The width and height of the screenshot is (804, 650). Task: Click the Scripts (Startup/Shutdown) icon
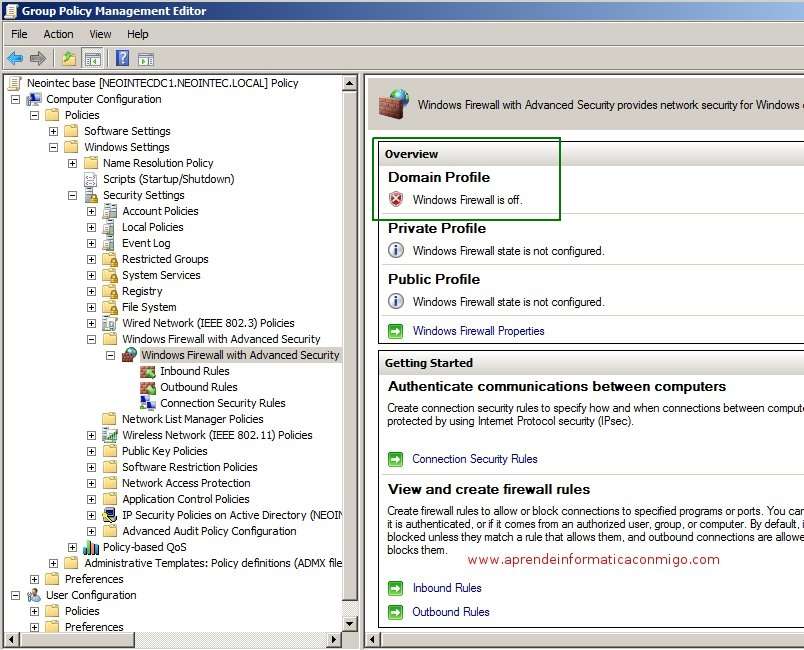(x=90, y=179)
